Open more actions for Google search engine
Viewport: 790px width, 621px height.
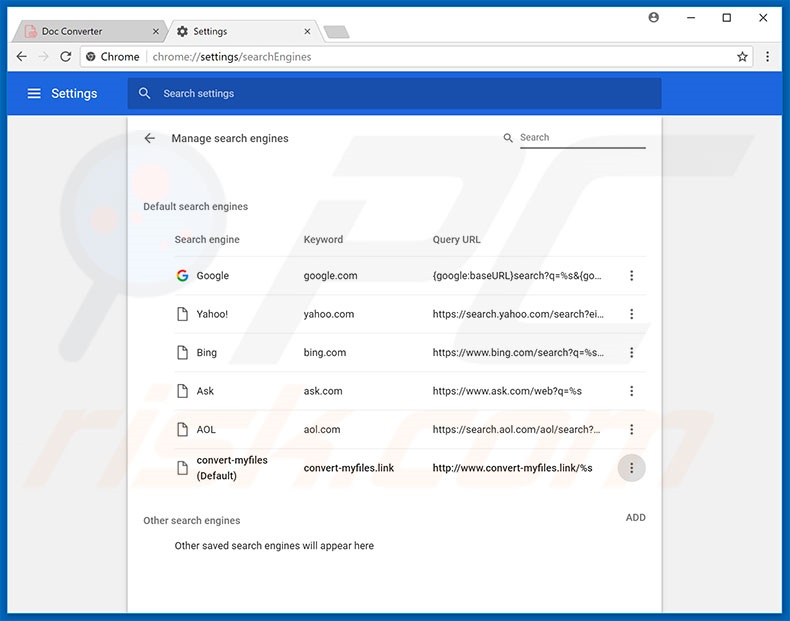pyautogui.click(x=631, y=276)
